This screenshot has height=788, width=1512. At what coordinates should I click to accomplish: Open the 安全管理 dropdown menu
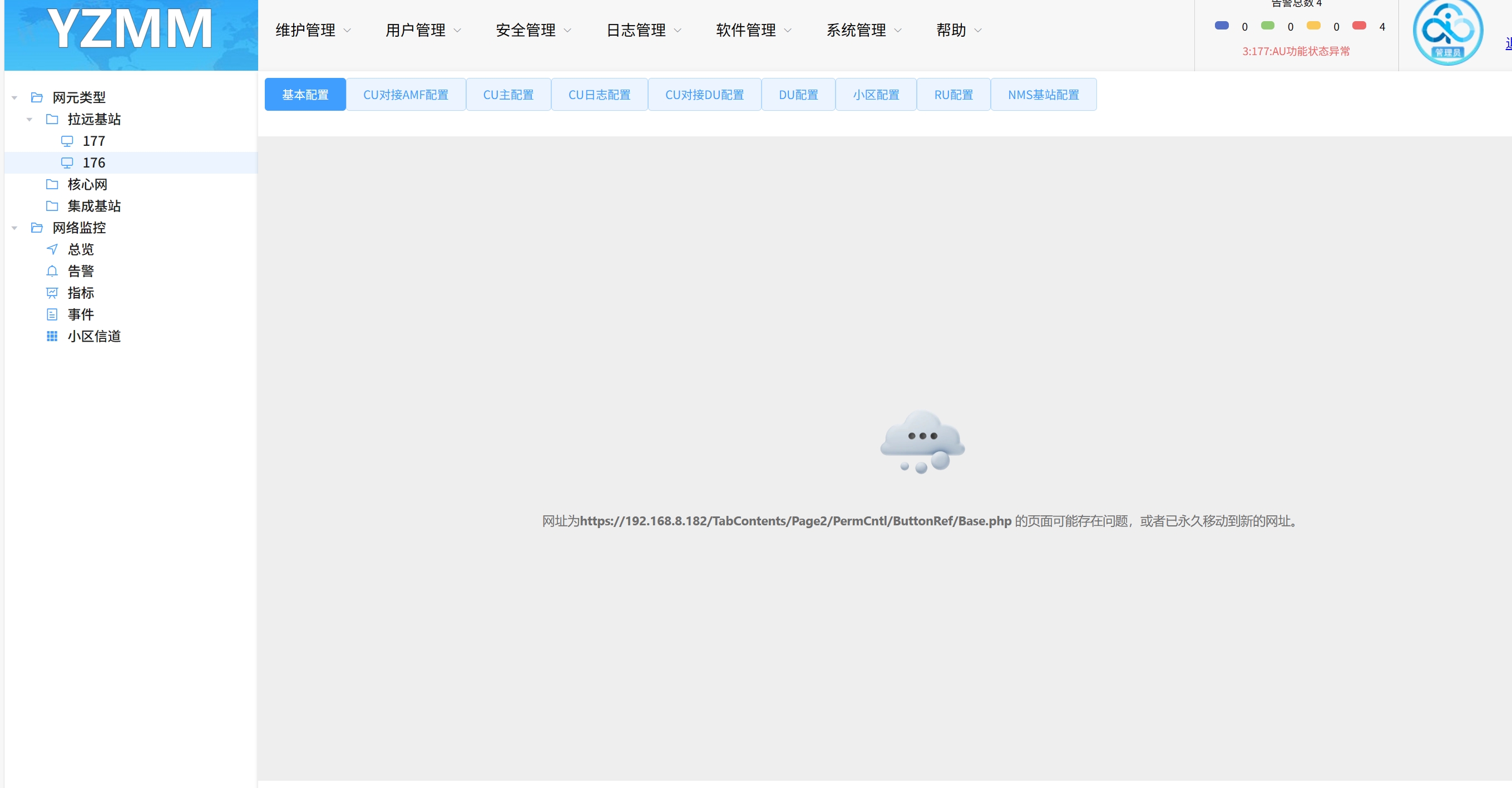[533, 30]
